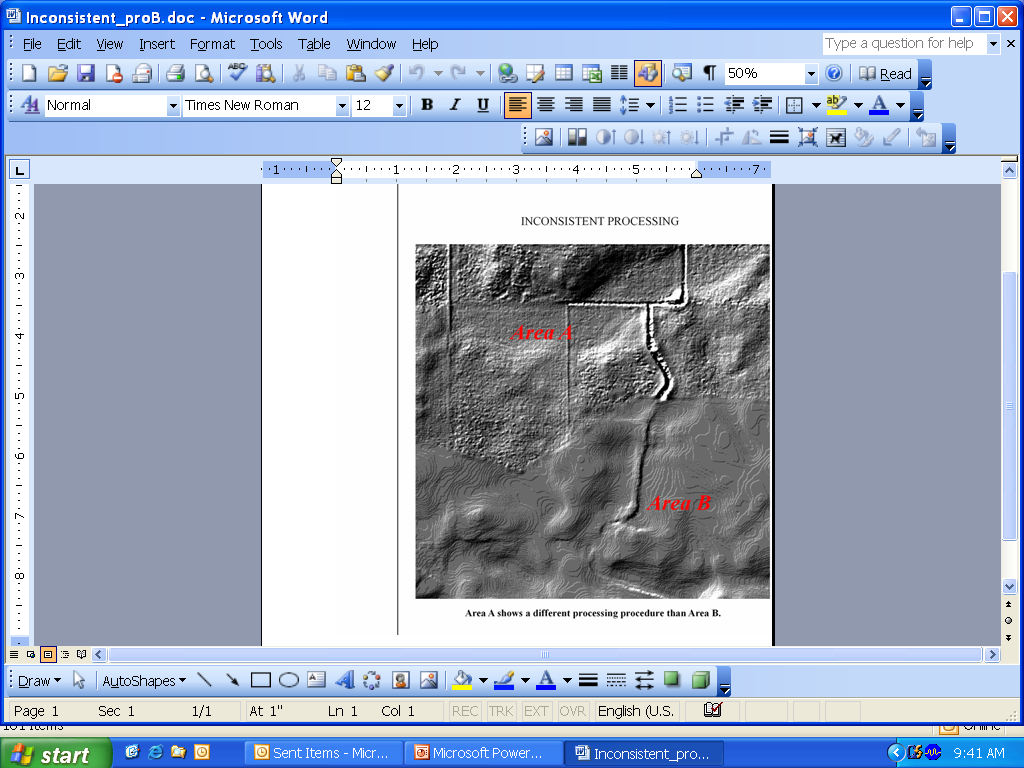Click the AutoShapes button
The width and height of the screenshot is (1024, 768).
pyautogui.click(x=144, y=680)
